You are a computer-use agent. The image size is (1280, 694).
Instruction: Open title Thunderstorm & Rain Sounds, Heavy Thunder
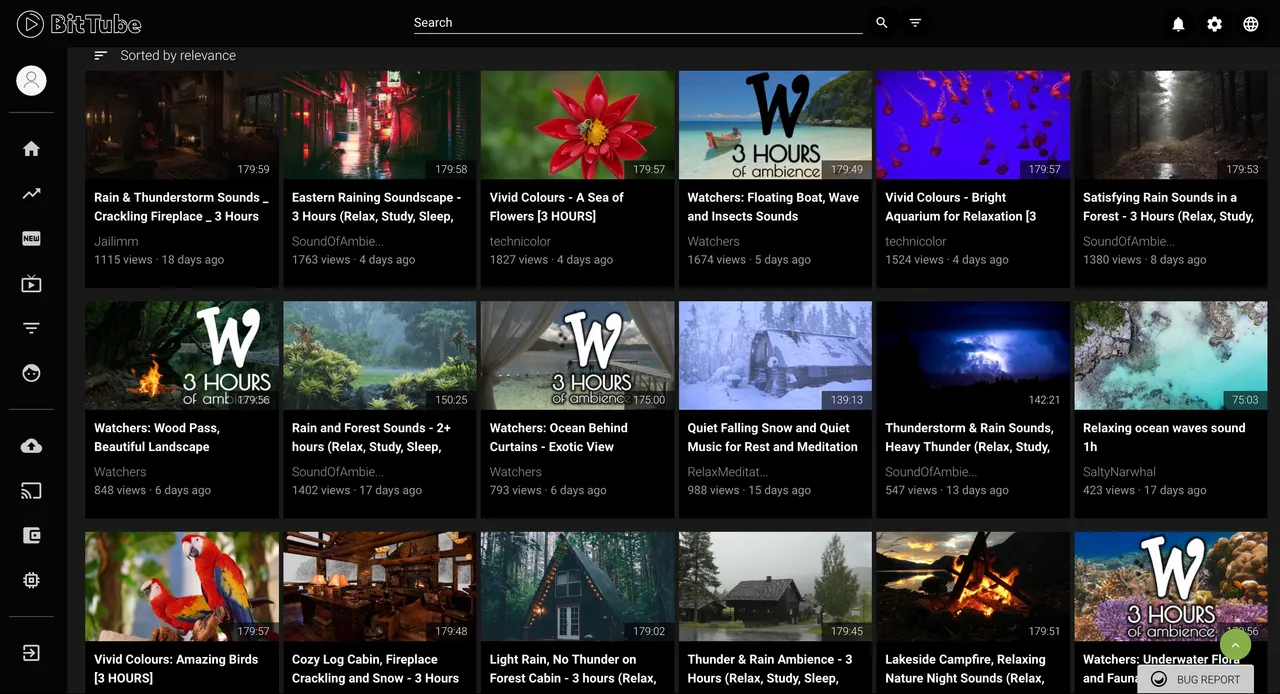(969, 437)
